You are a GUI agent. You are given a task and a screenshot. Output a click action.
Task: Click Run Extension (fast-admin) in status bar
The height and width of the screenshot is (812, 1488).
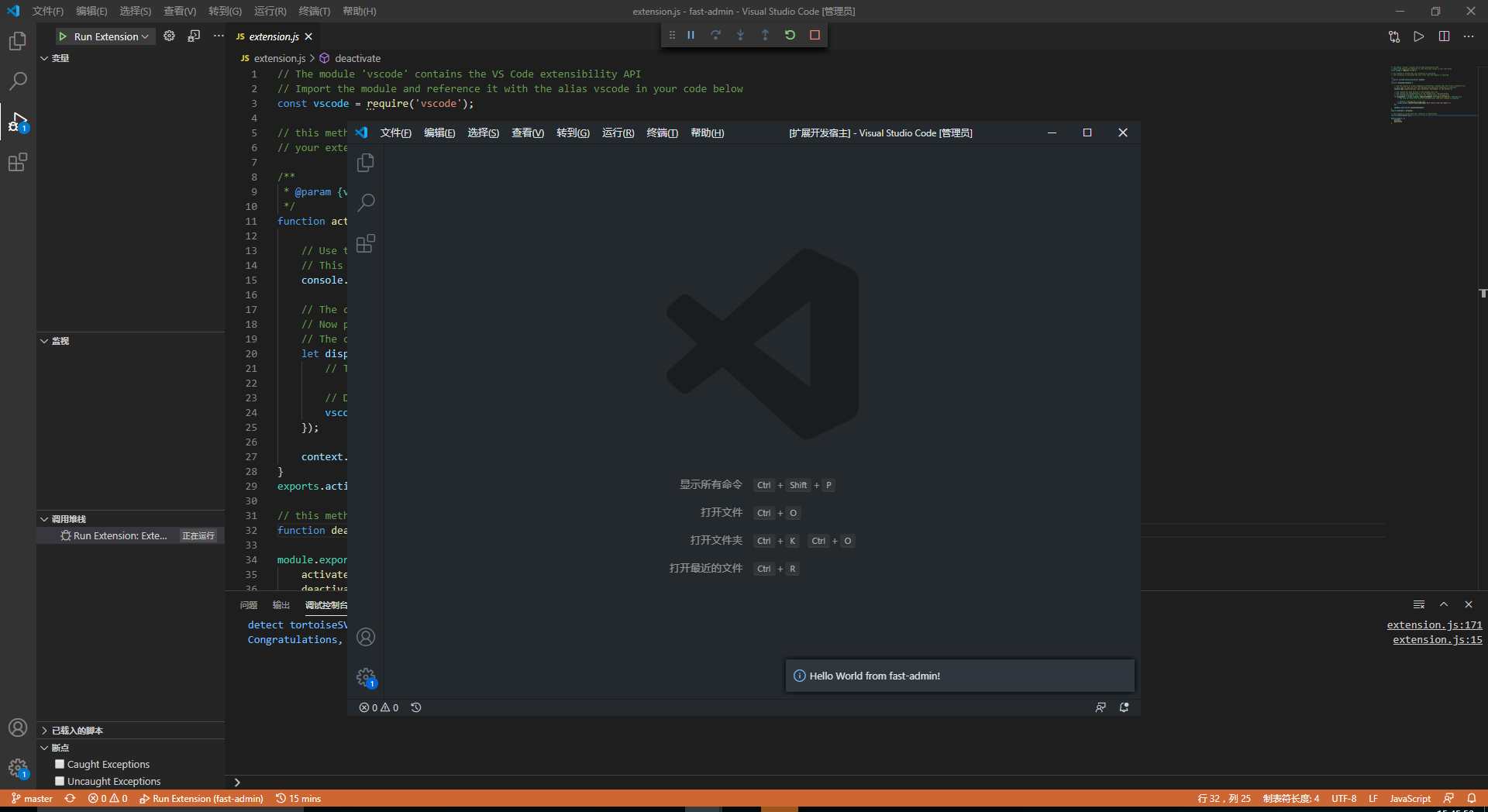click(201, 799)
